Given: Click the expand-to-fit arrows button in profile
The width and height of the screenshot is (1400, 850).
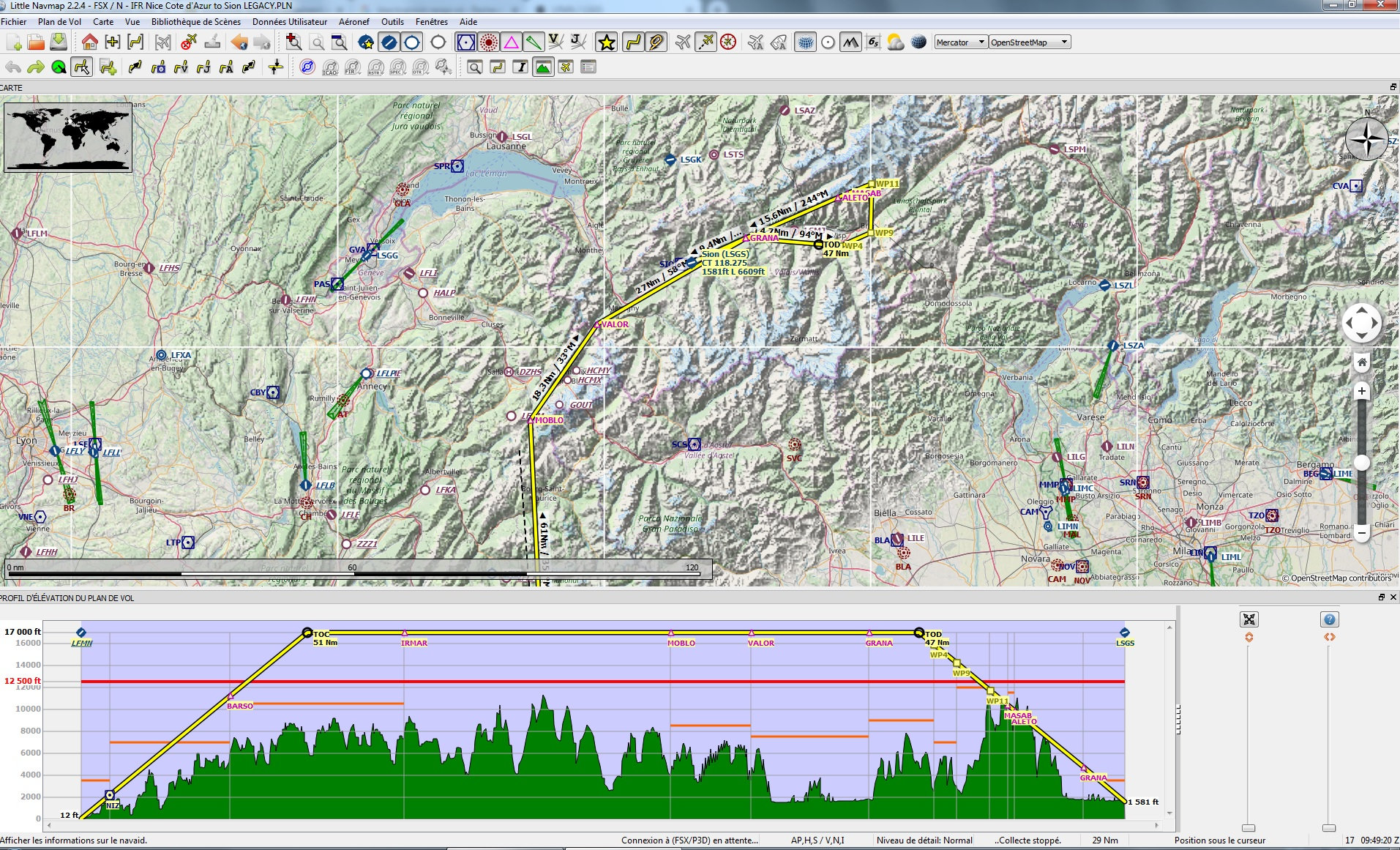Looking at the screenshot, I should point(1249,619).
